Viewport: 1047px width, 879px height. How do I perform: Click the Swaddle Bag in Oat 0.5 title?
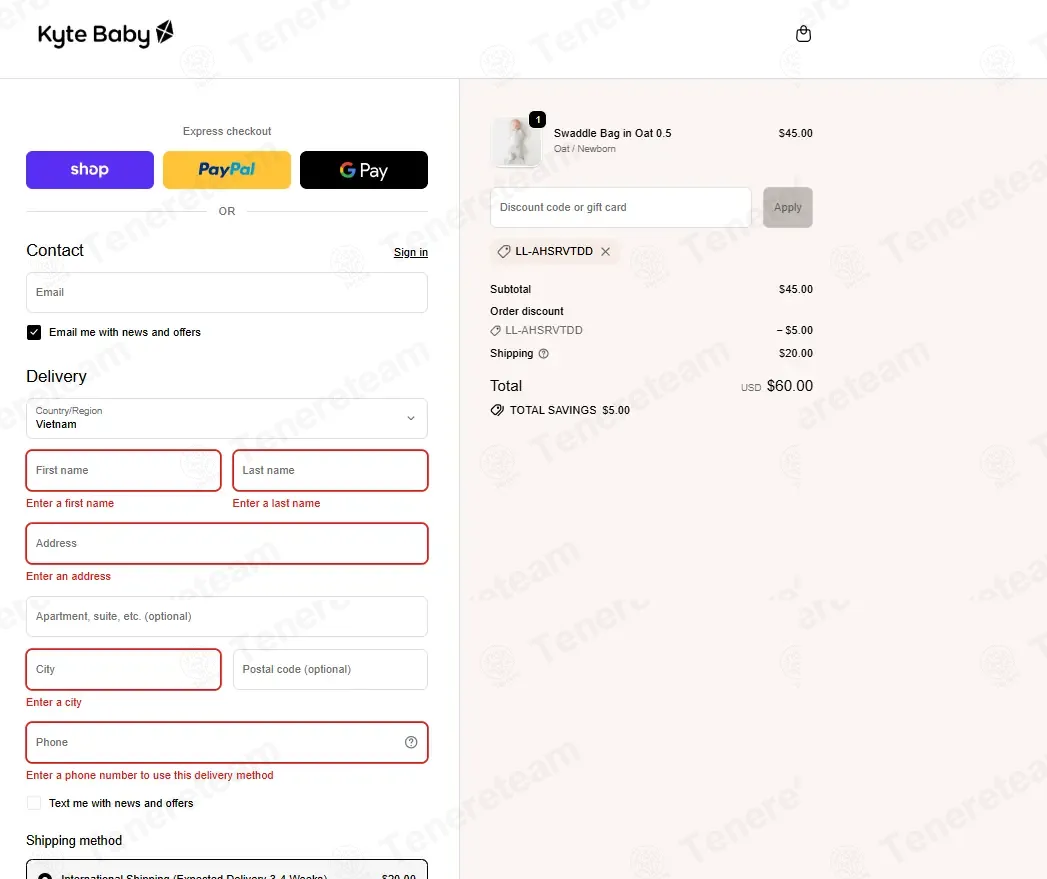(x=612, y=133)
